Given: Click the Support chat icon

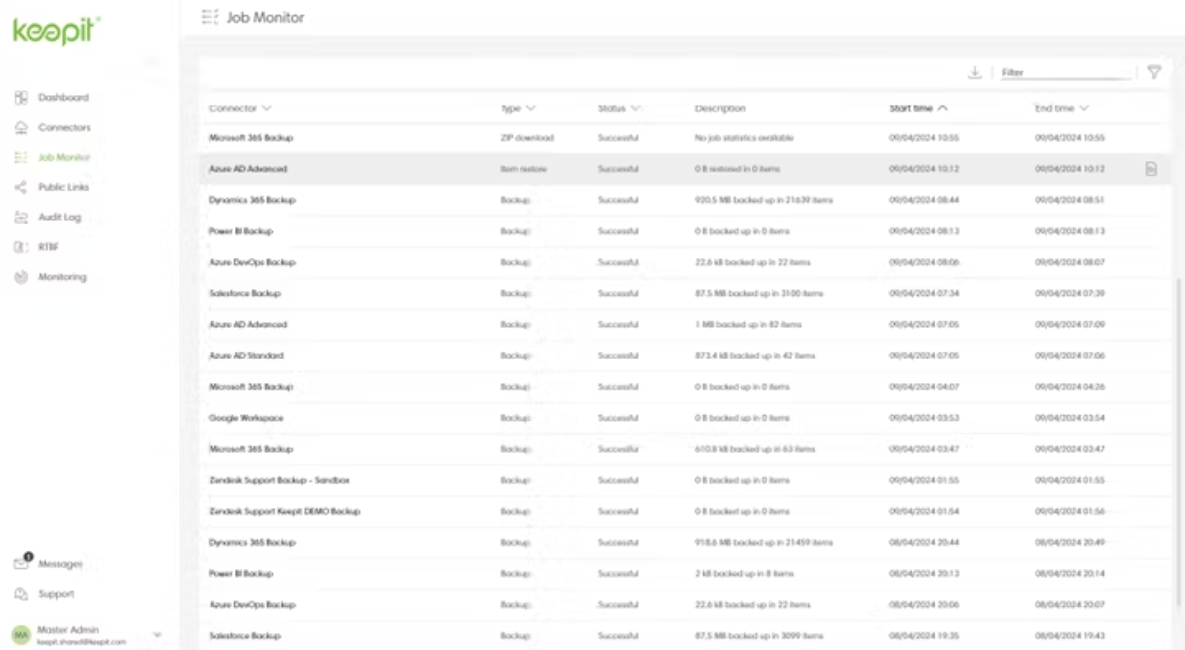Looking at the screenshot, I should (x=21, y=594).
